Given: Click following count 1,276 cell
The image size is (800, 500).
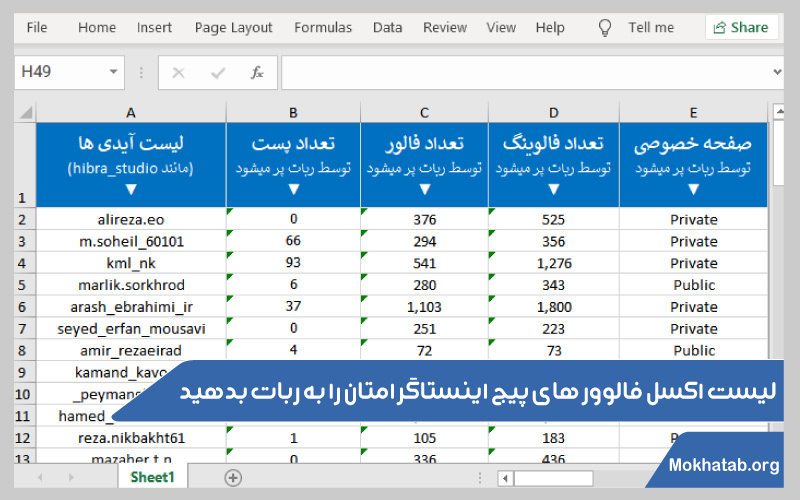Looking at the screenshot, I should [x=554, y=263].
